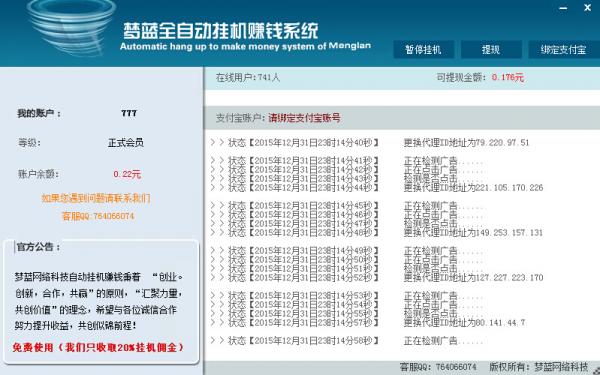Close the Menglan application window
This screenshot has height=375, width=600.
click(587, 8)
